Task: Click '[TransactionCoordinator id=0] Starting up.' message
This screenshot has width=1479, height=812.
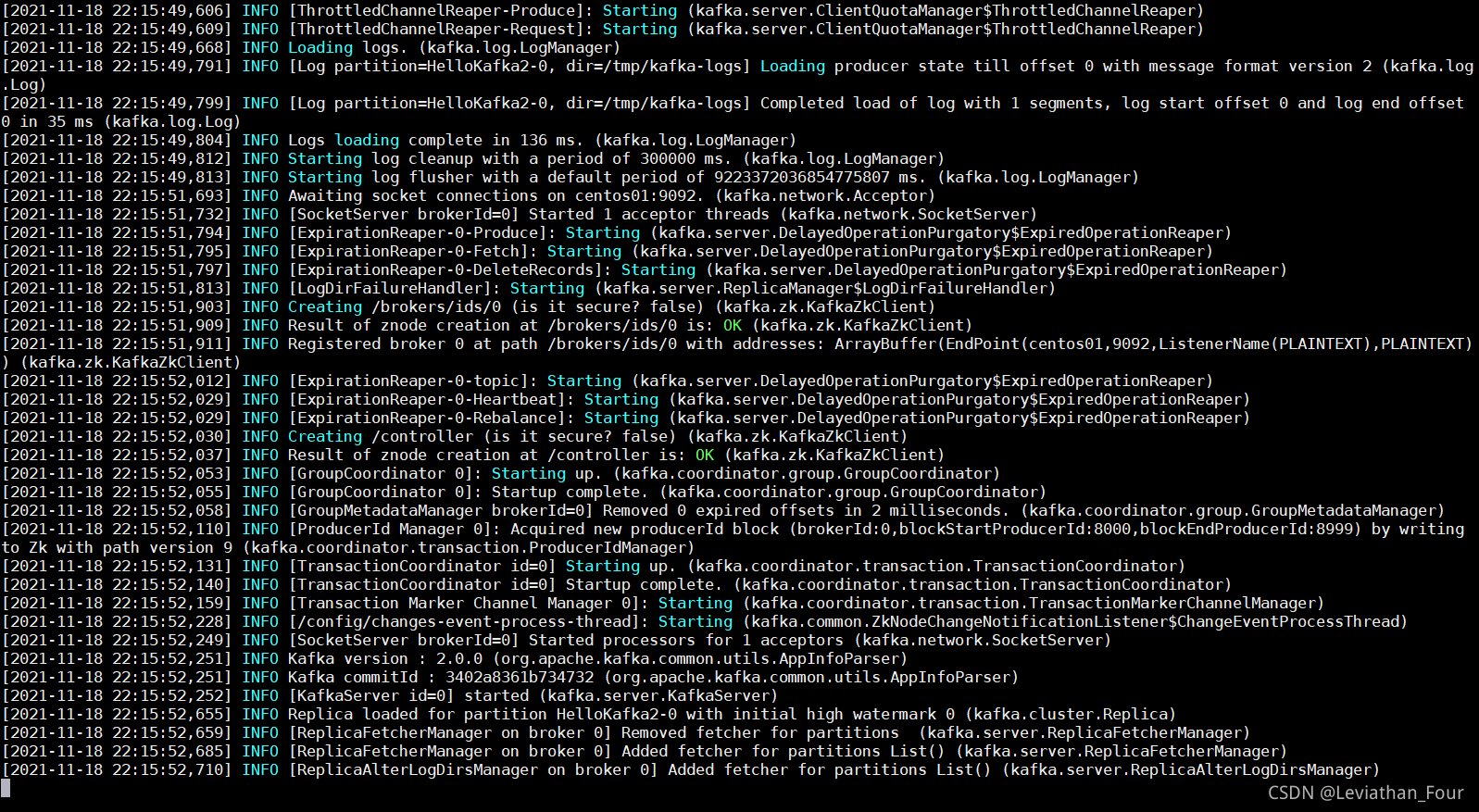Action: (x=483, y=567)
